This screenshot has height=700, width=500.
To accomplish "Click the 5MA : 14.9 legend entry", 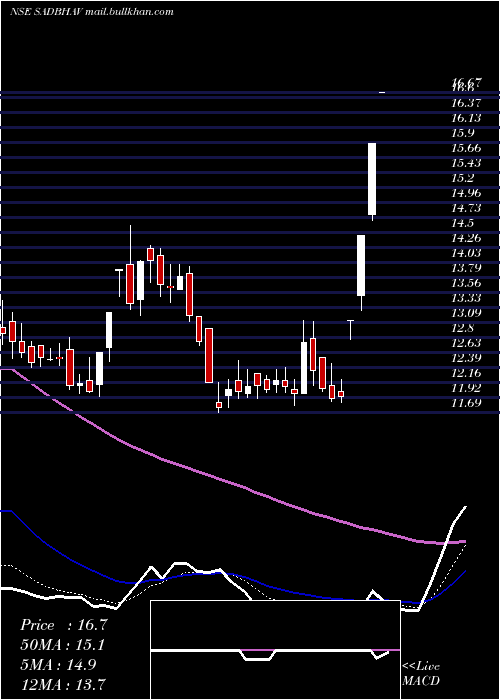I will [58, 665].
